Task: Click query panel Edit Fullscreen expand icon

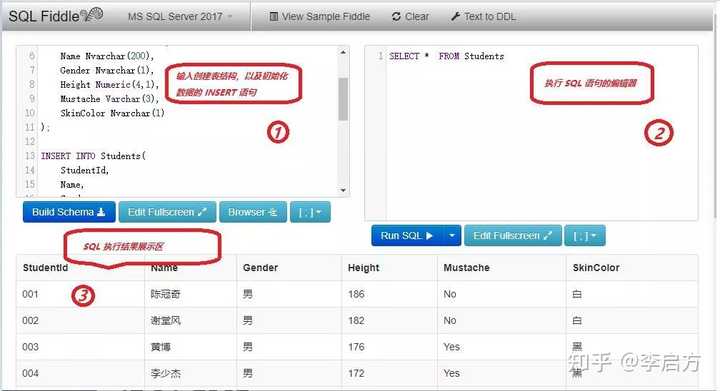Action: [x=547, y=235]
